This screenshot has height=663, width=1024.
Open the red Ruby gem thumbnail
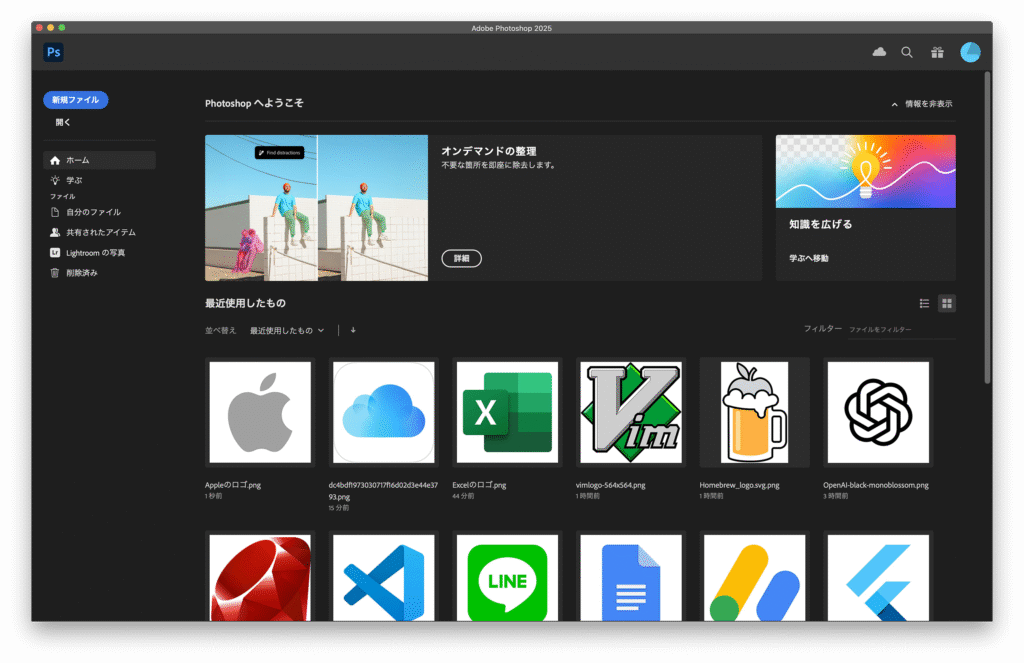(260, 576)
